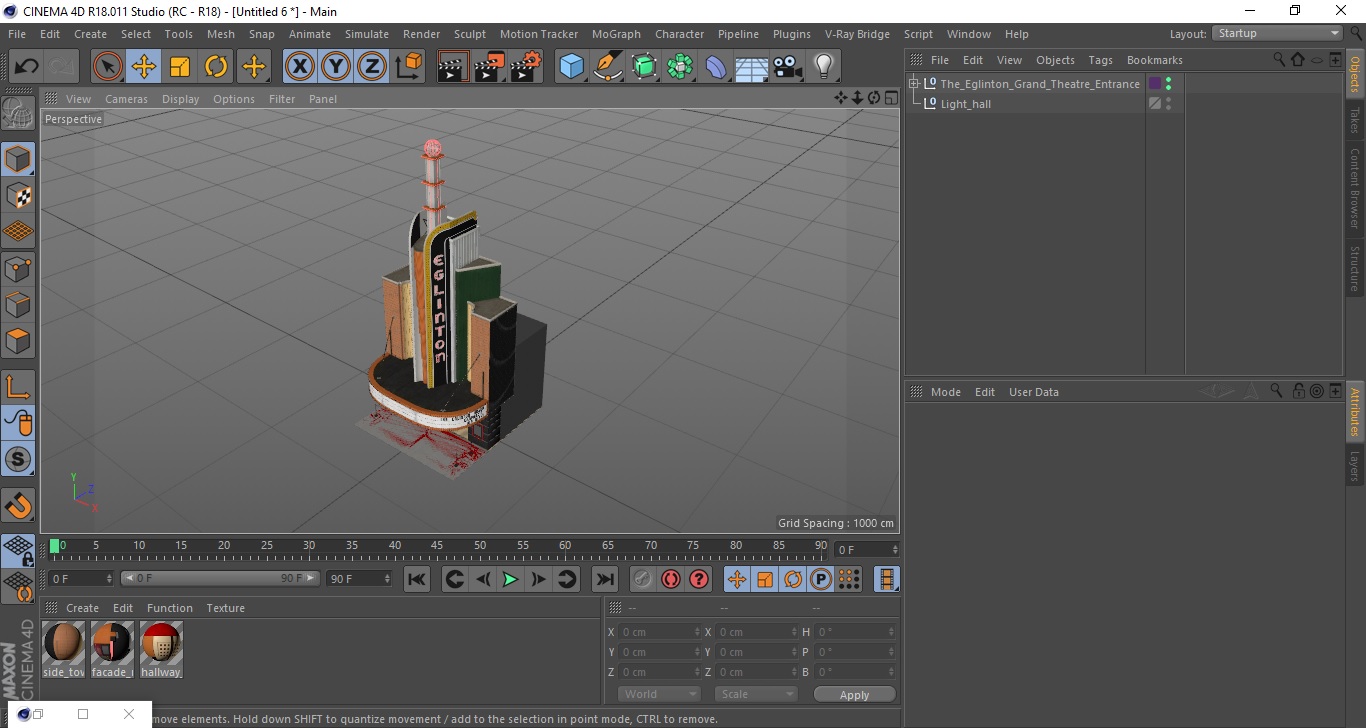Open the Sculpt menu
1366x728 pixels.
(x=470, y=34)
